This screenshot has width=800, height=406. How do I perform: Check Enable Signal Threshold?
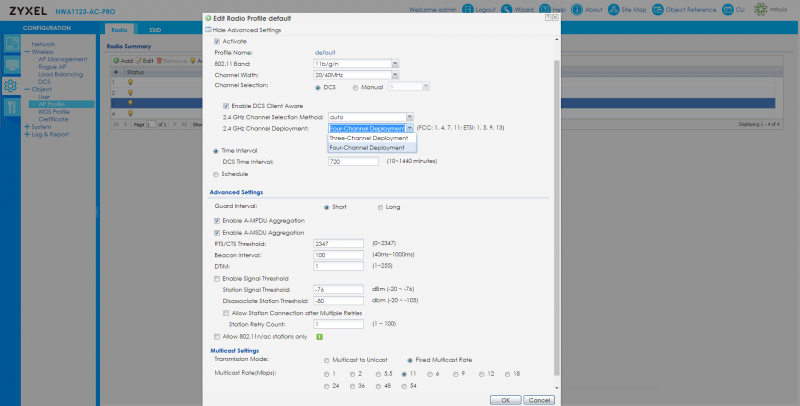click(217, 279)
